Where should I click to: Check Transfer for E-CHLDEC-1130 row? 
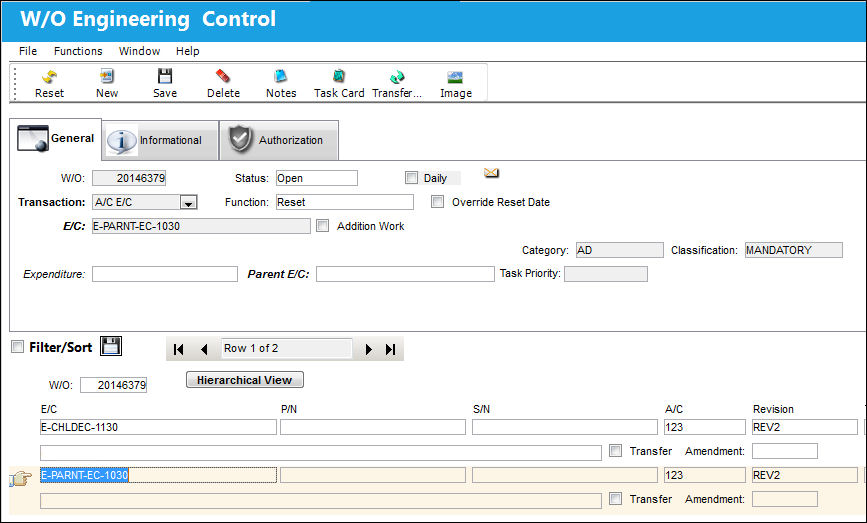[615, 451]
